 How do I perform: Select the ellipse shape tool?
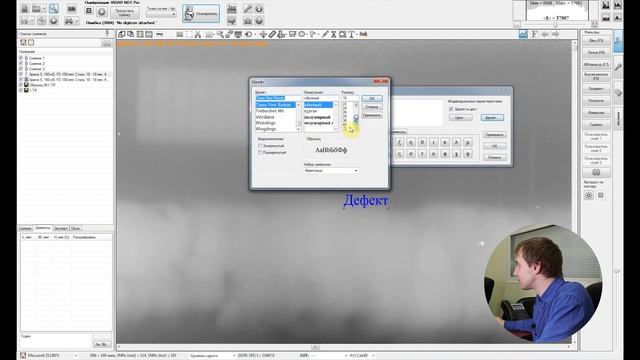click(302, 35)
